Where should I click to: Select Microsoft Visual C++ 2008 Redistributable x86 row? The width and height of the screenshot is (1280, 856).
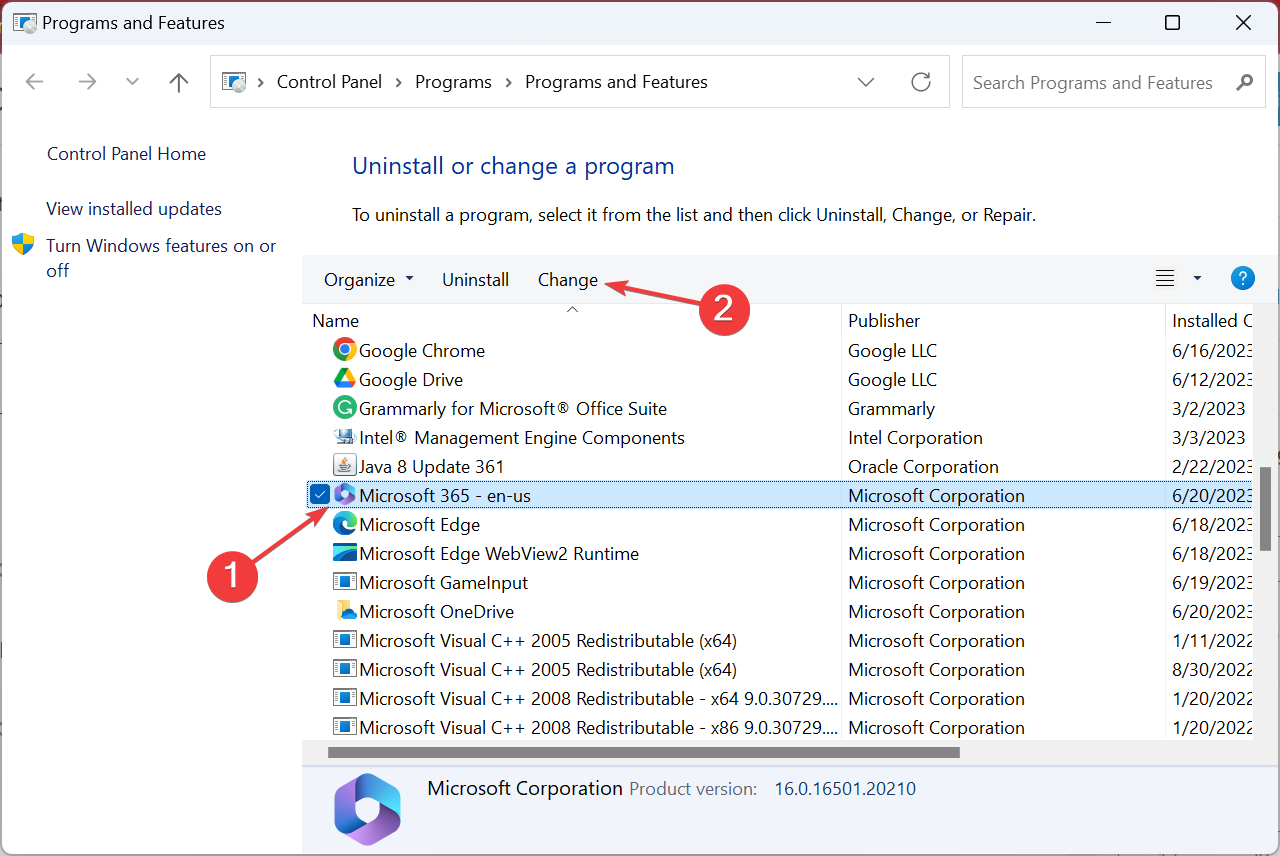pyautogui.click(x=780, y=727)
